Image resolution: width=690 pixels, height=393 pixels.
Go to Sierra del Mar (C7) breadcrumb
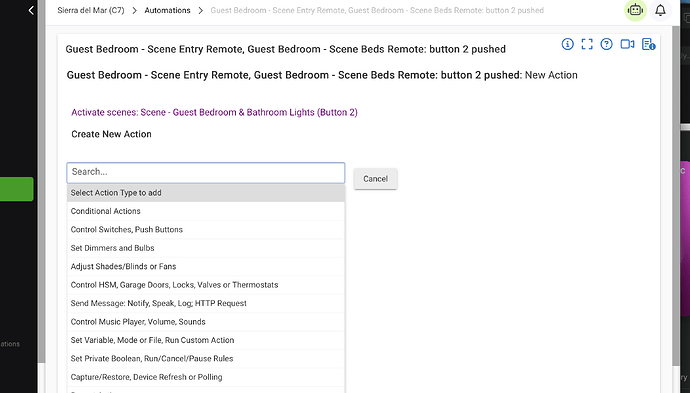point(91,10)
